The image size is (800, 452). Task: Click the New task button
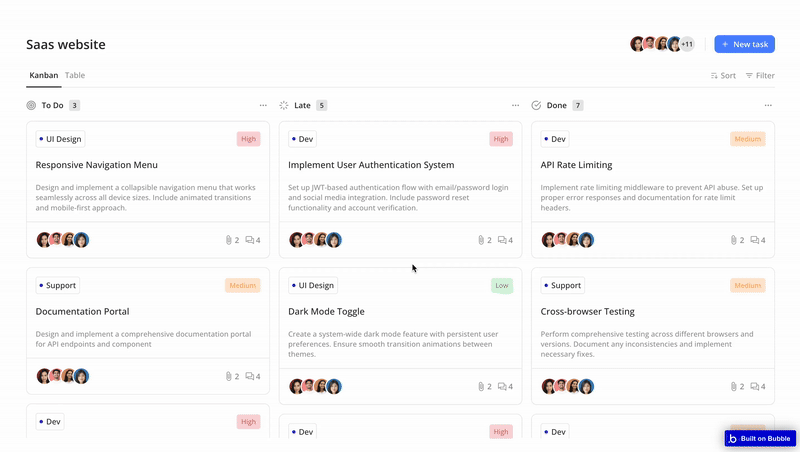tap(744, 44)
